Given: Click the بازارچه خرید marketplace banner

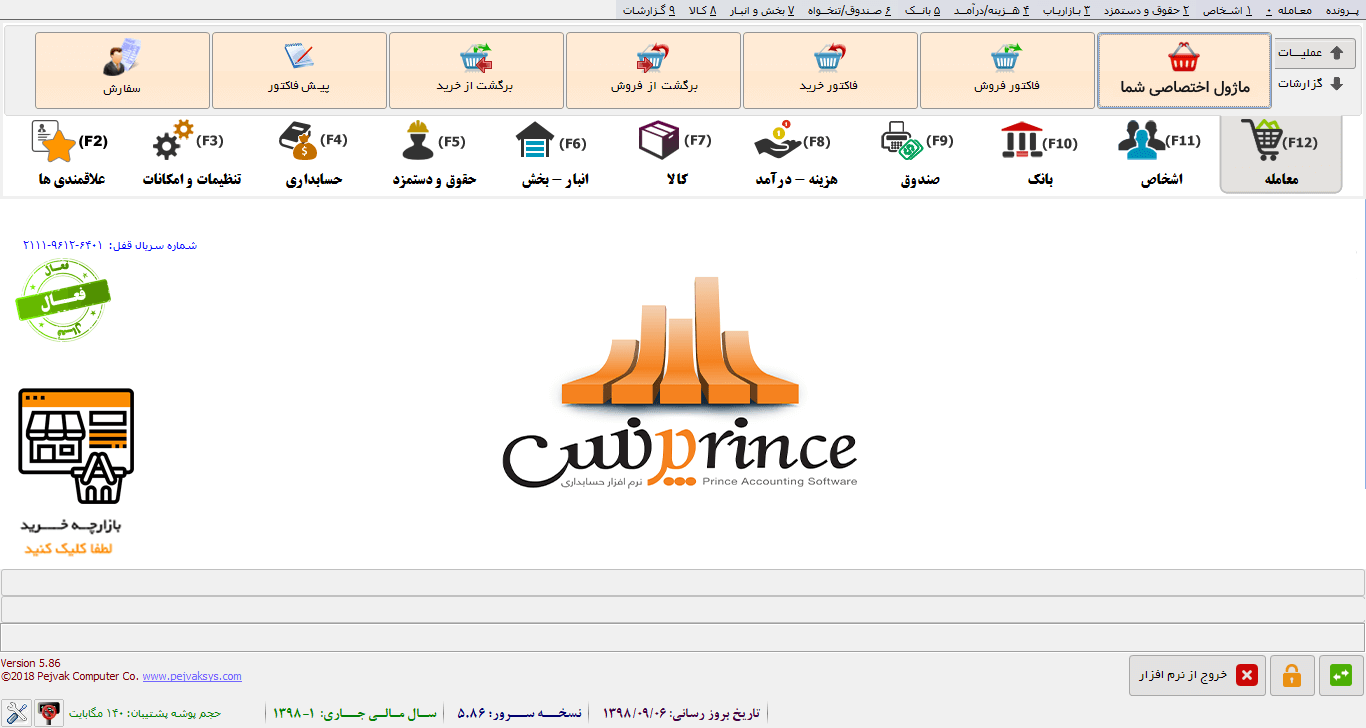Looking at the screenshot, I should coord(76,470).
